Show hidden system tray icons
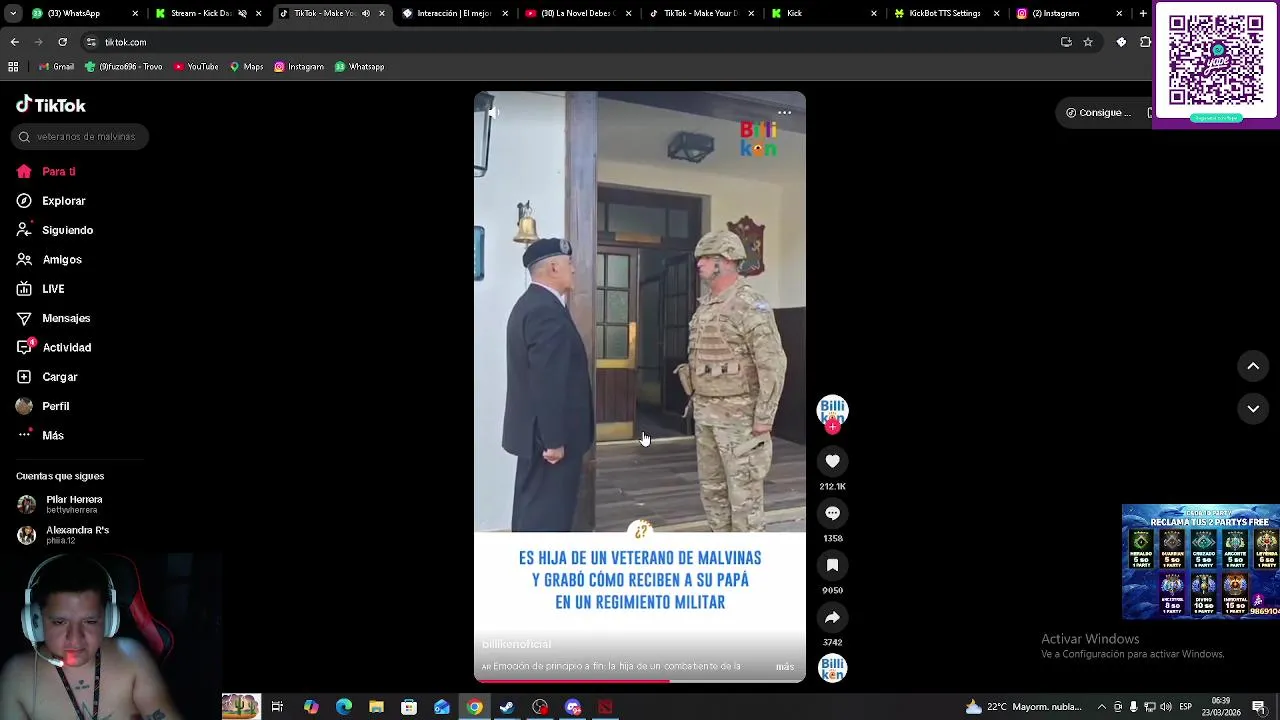1280x720 pixels. click(1102, 707)
